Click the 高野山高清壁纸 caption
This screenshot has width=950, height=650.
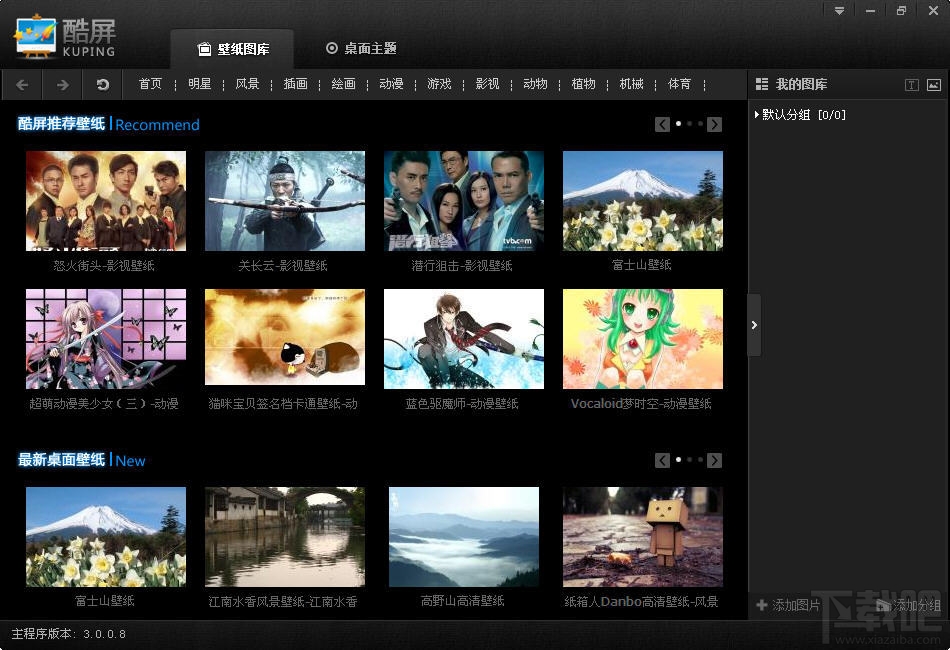pos(463,601)
